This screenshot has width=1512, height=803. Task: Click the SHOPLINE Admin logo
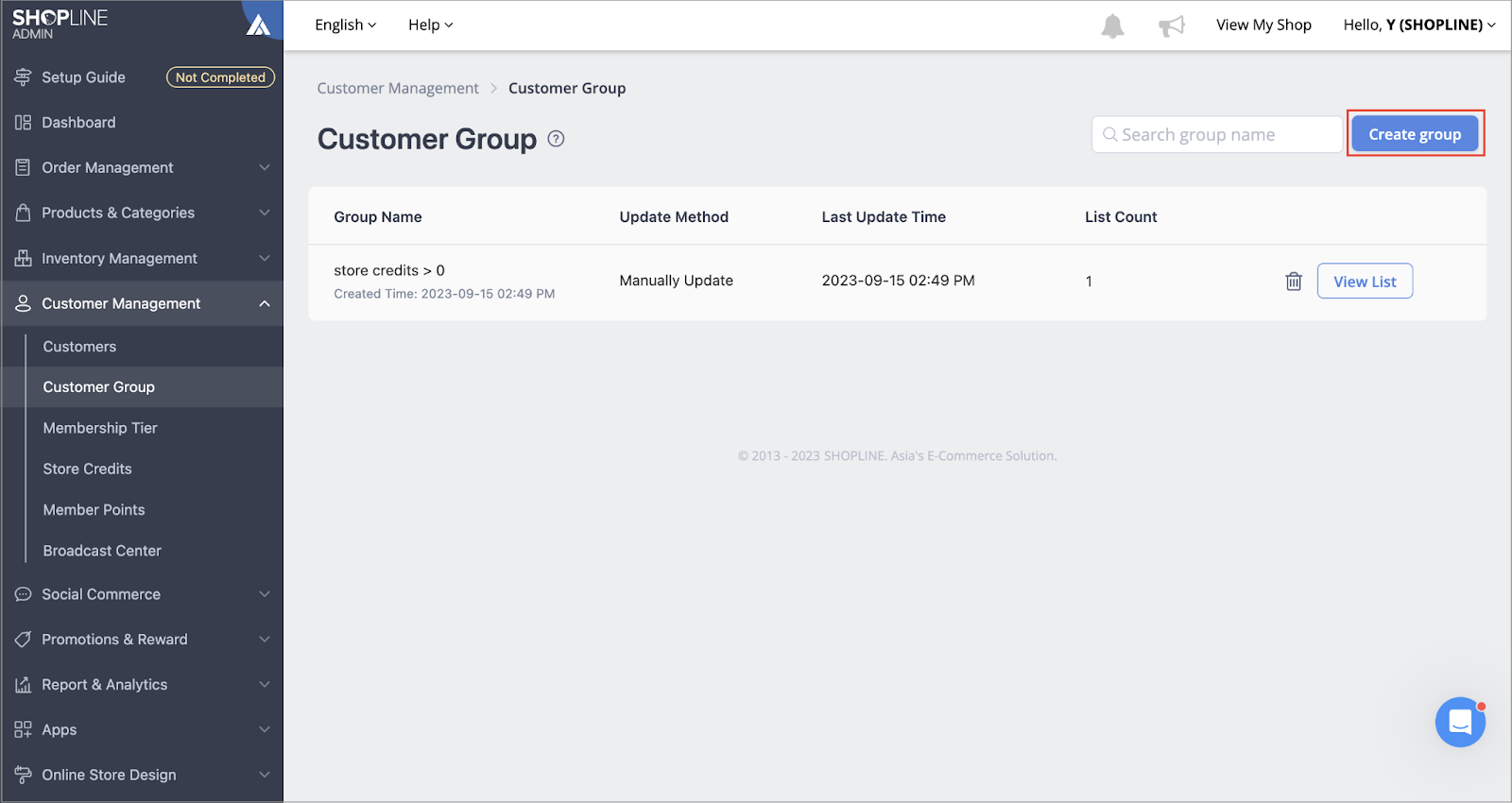coord(60,24)
